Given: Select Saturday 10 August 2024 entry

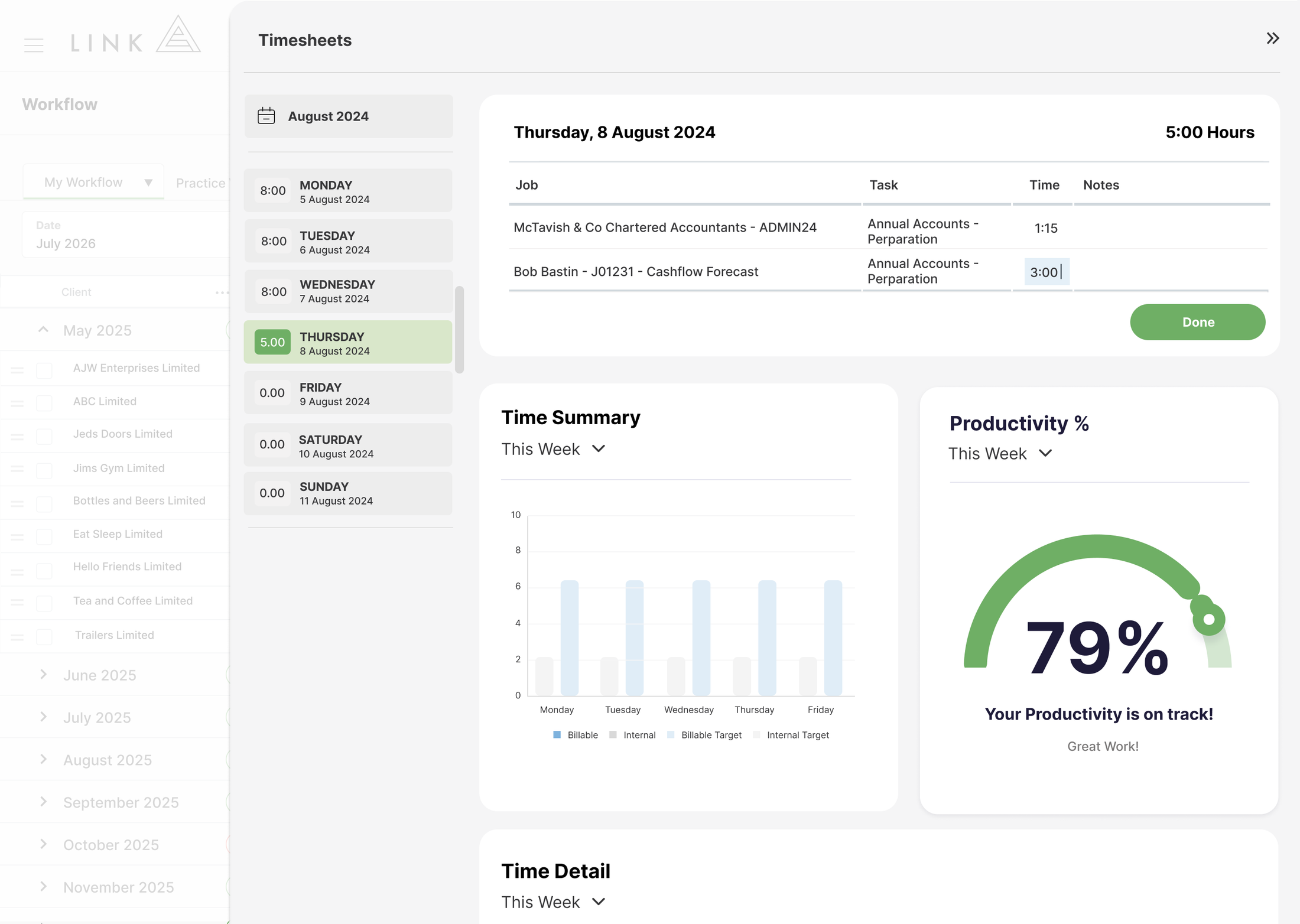Looking at the screenshot, I should pos(348,445).
